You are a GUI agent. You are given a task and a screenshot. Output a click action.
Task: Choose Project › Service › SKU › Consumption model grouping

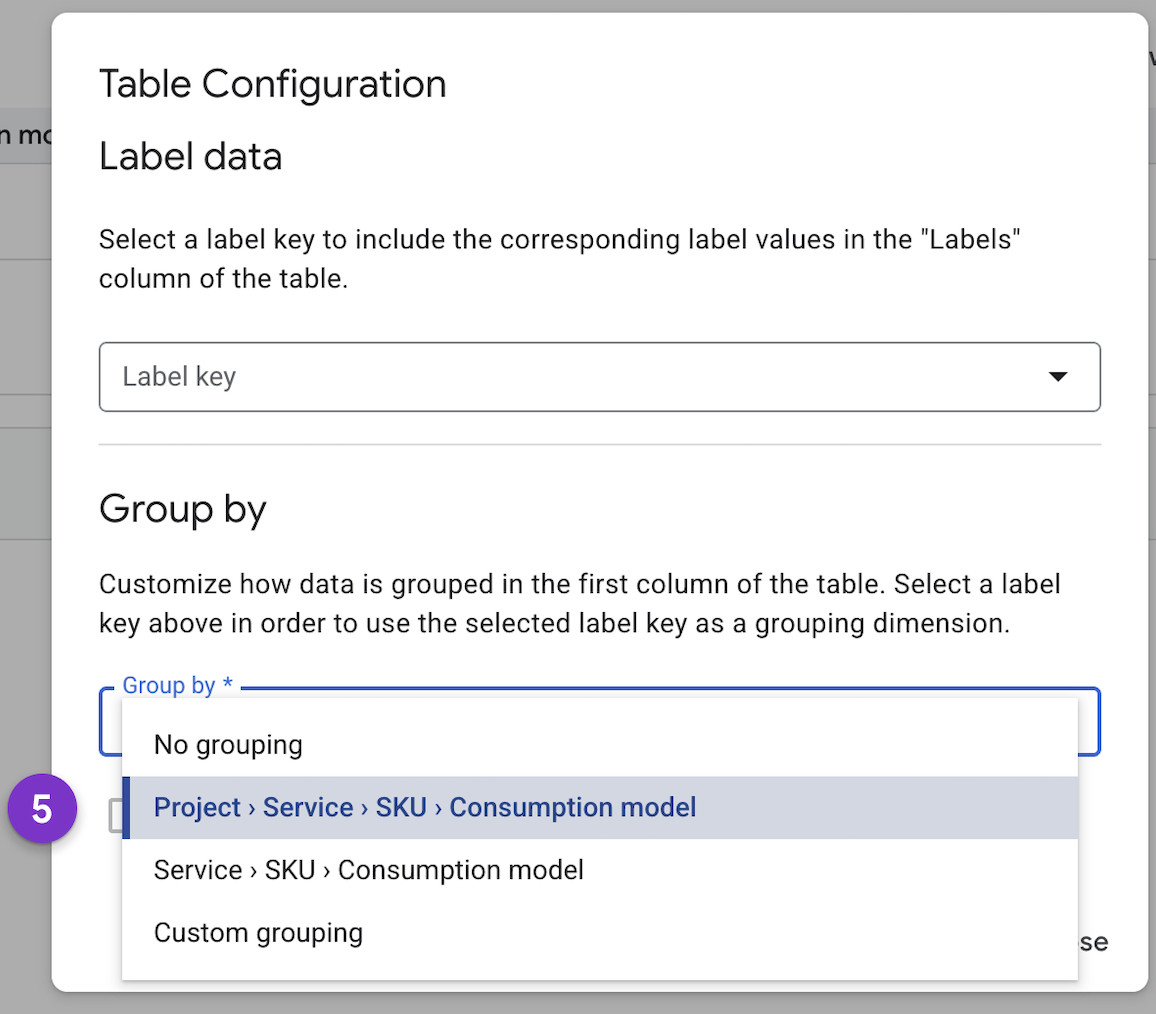[x=423, y=807]
